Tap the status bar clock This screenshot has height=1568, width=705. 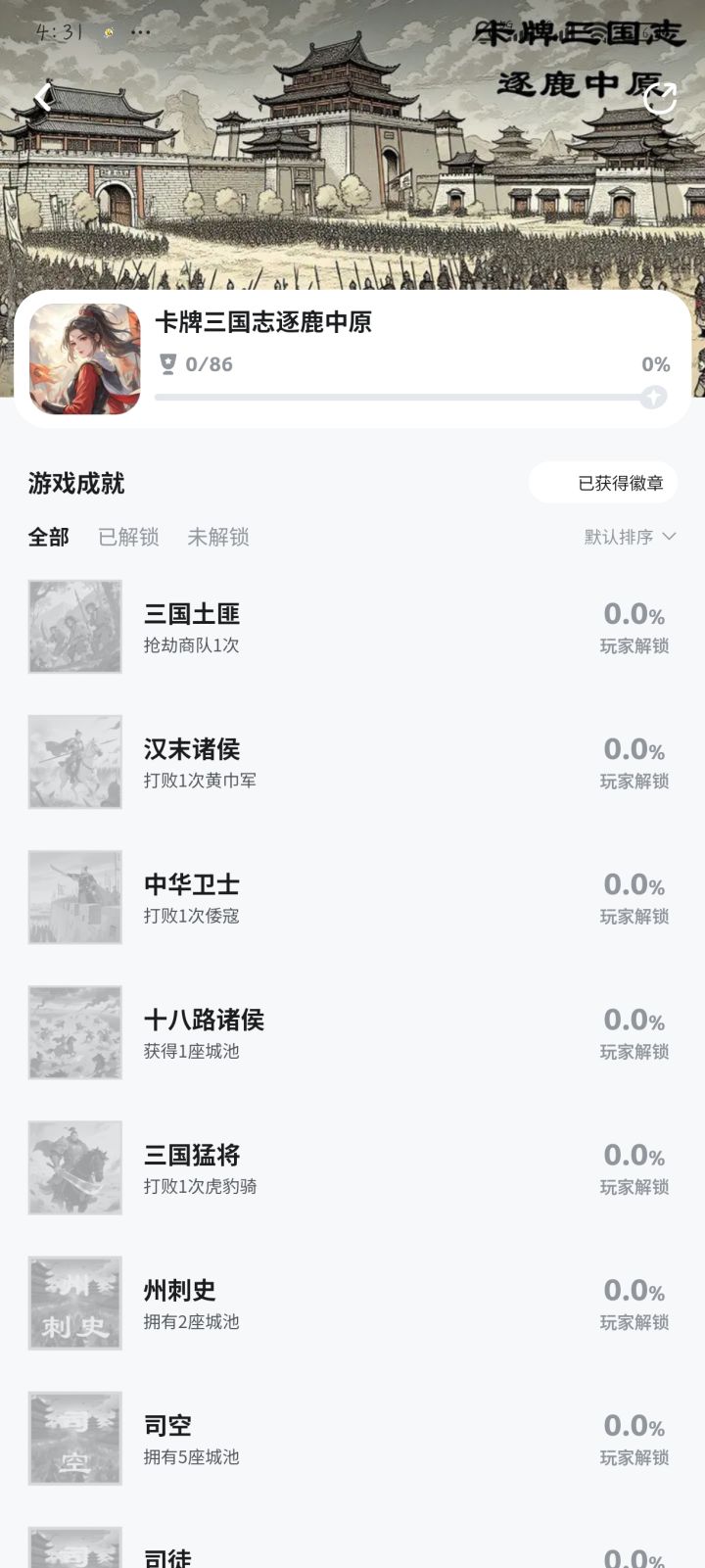click(x=59, y=32)
